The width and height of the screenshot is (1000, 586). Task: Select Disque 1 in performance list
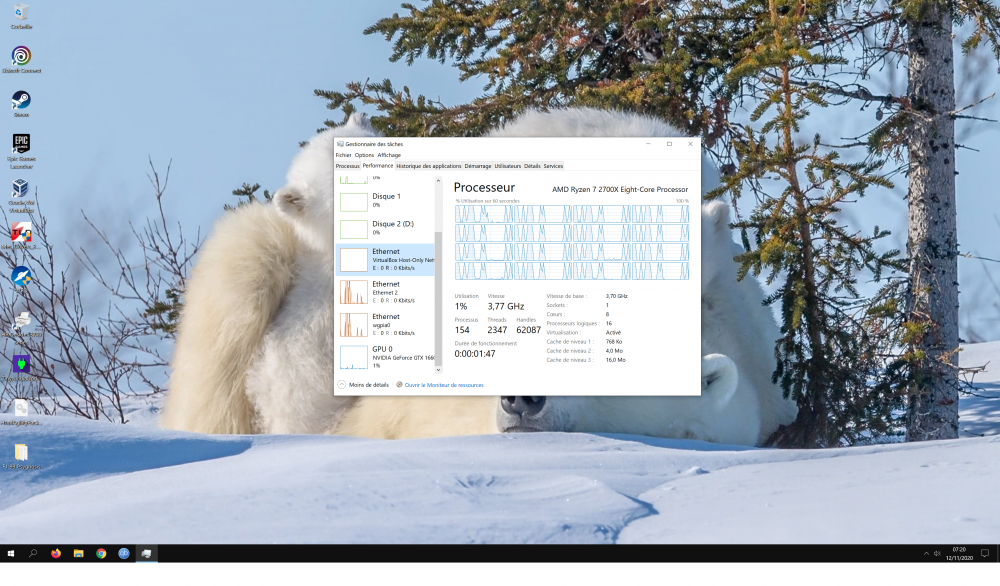point(385,201)
